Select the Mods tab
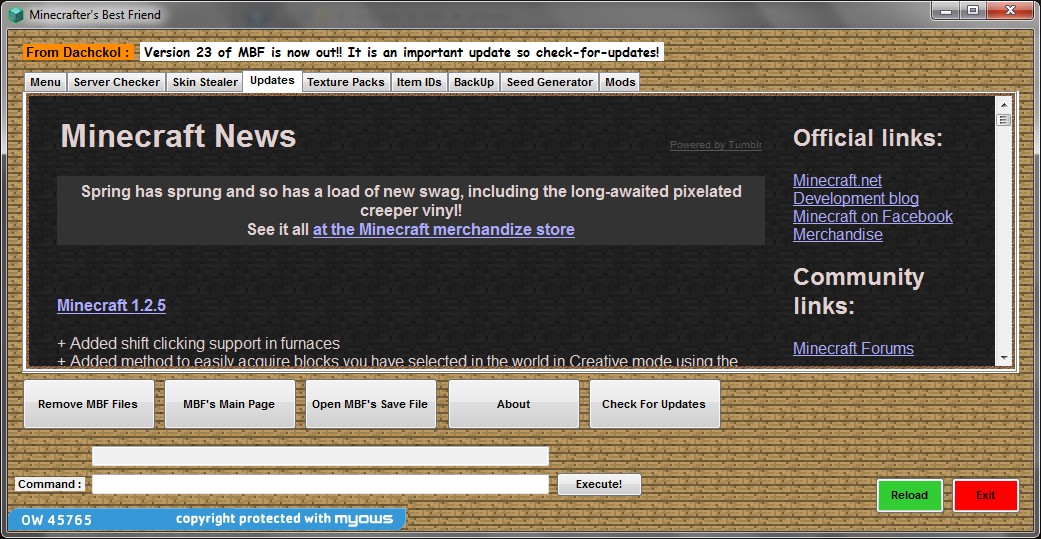 coord(620,82)
